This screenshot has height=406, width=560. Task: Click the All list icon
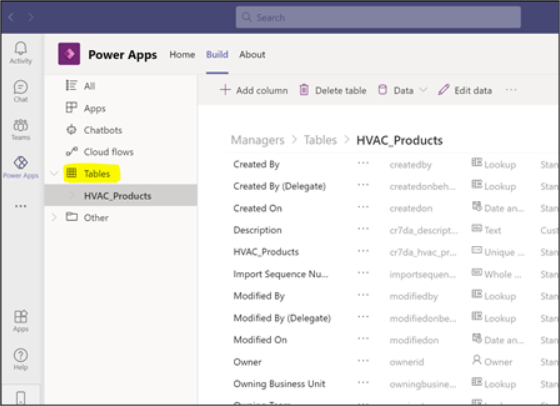71,85
